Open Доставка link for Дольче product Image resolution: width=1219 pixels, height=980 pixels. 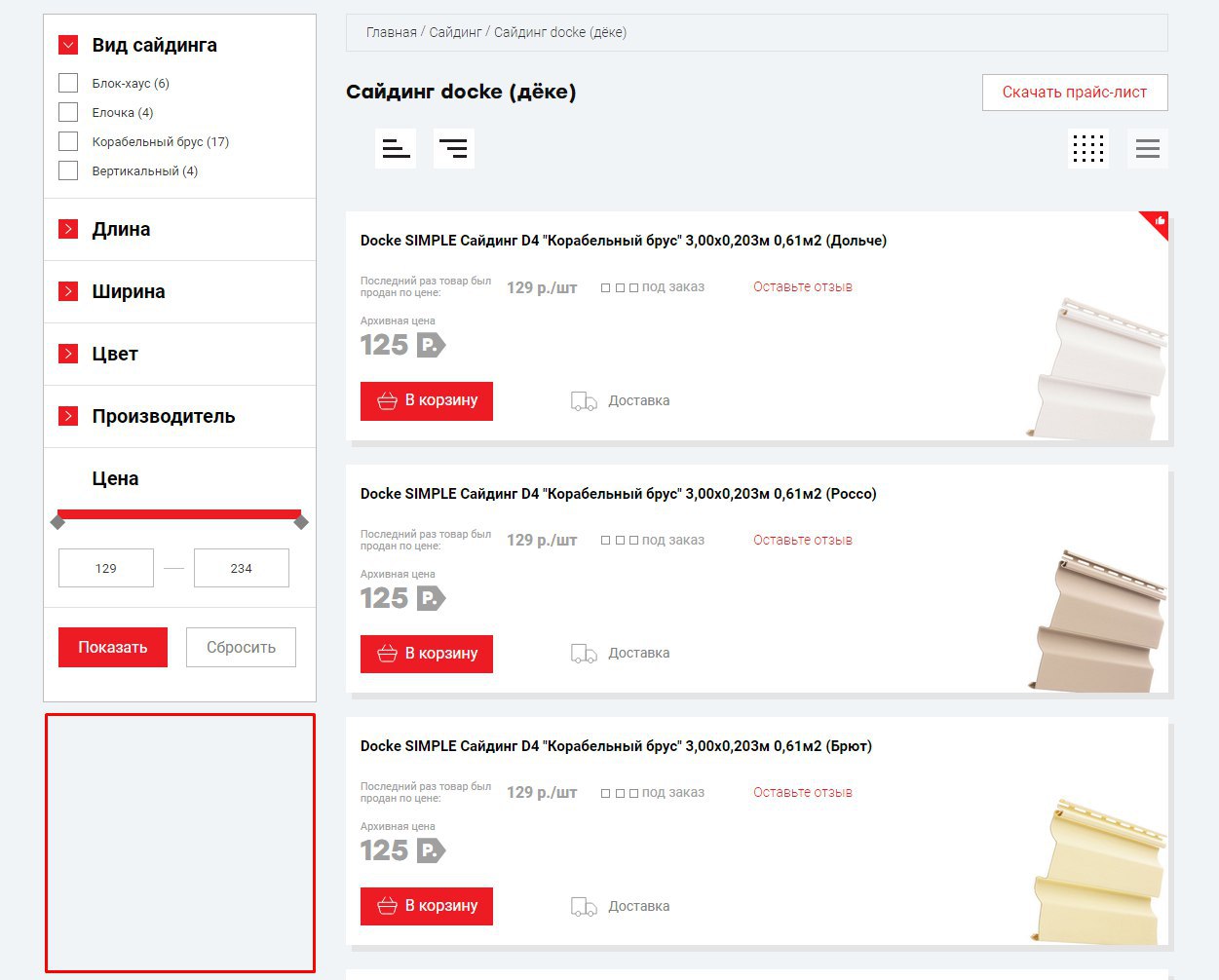639,400
